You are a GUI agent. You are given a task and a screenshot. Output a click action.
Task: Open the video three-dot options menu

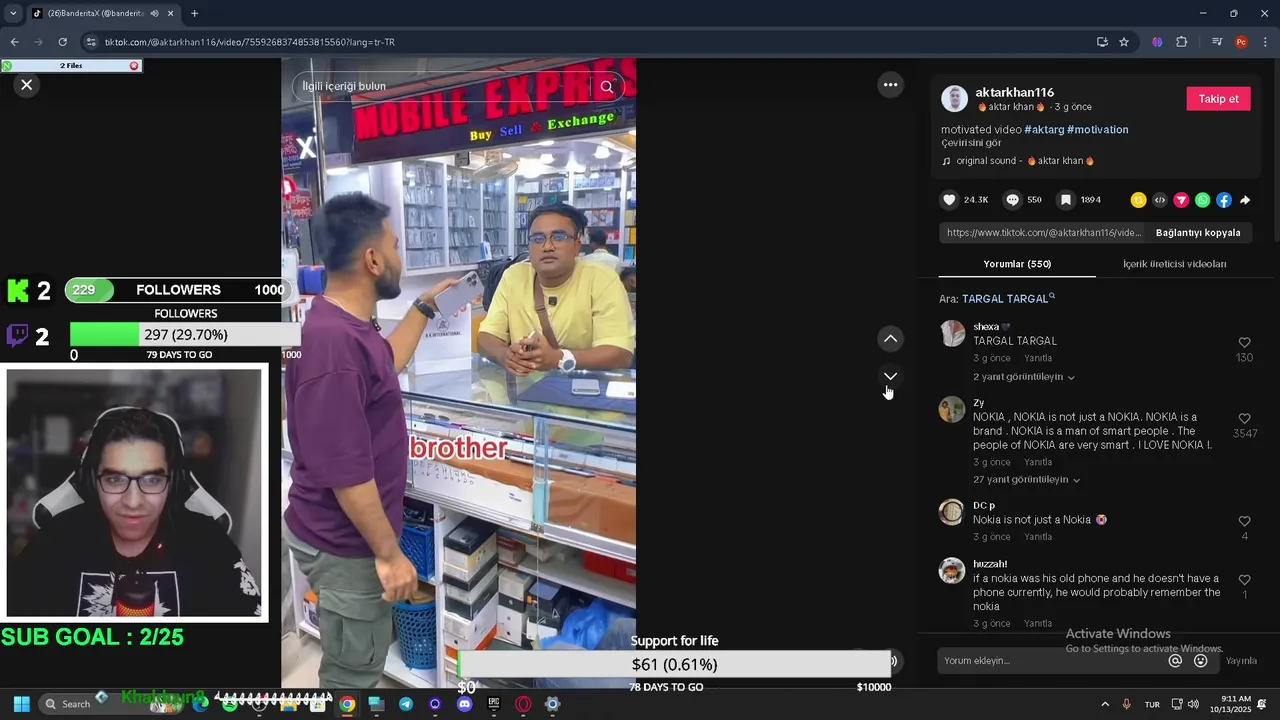coord(890,85)
